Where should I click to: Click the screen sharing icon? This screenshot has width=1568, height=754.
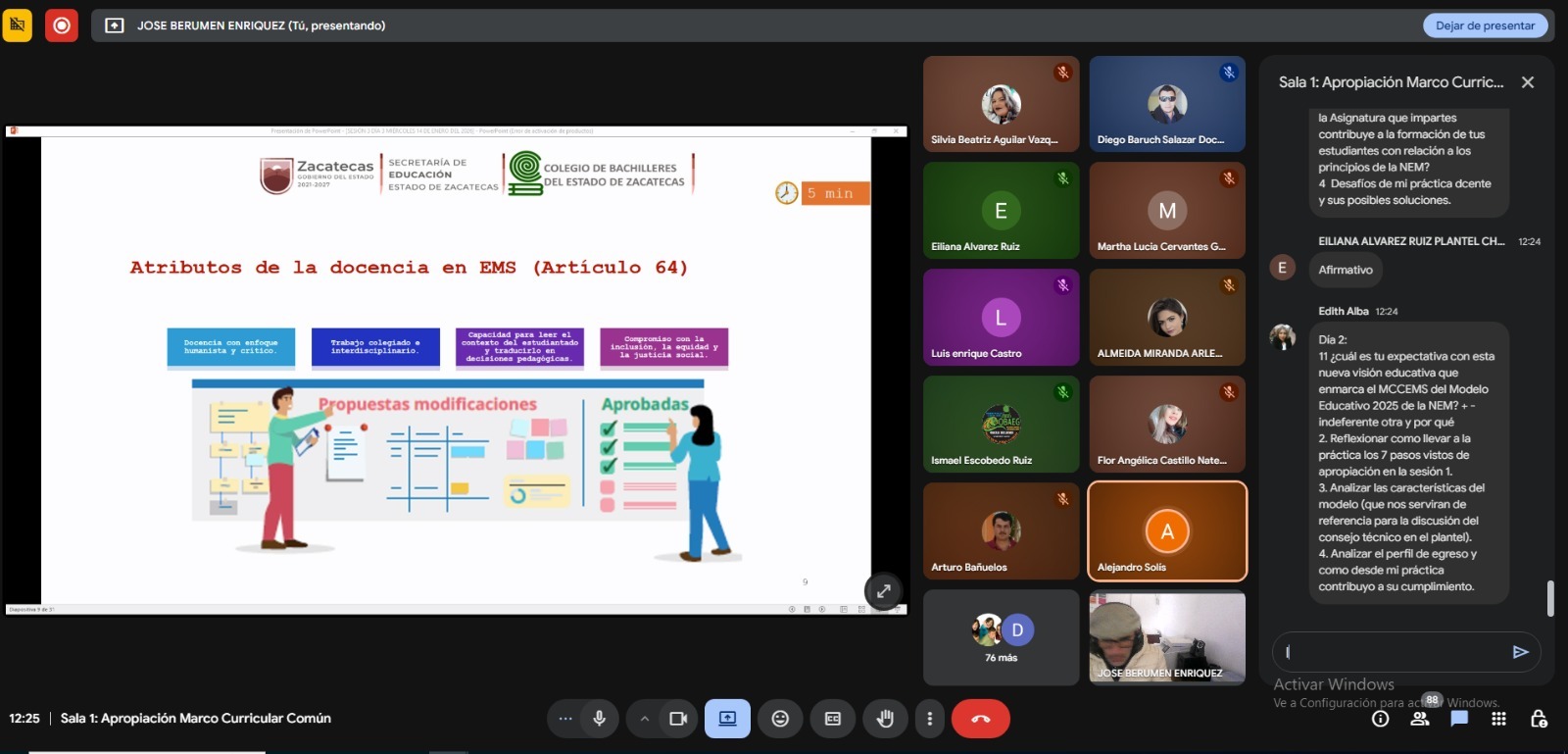(x=727, y=719)
